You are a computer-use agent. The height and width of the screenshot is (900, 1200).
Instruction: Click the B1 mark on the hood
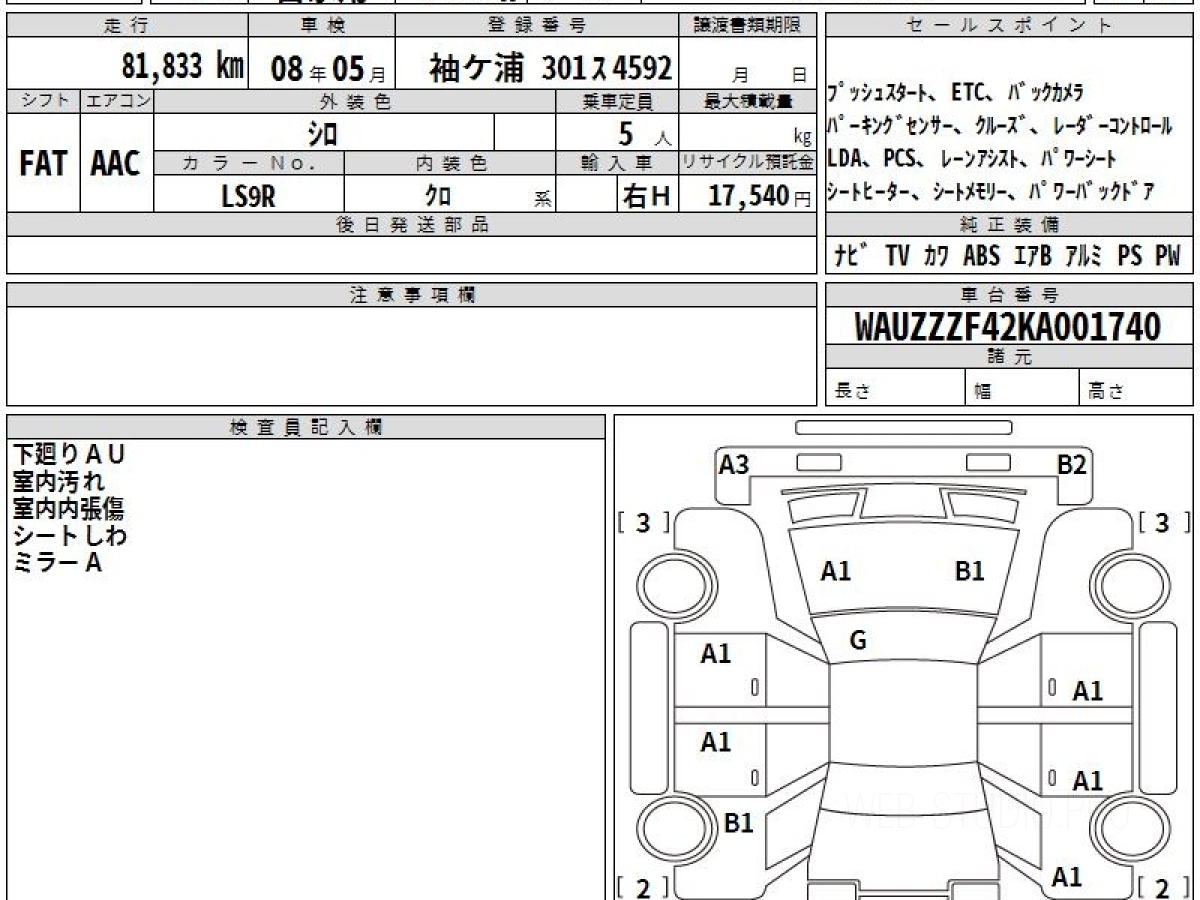(970, 571)
